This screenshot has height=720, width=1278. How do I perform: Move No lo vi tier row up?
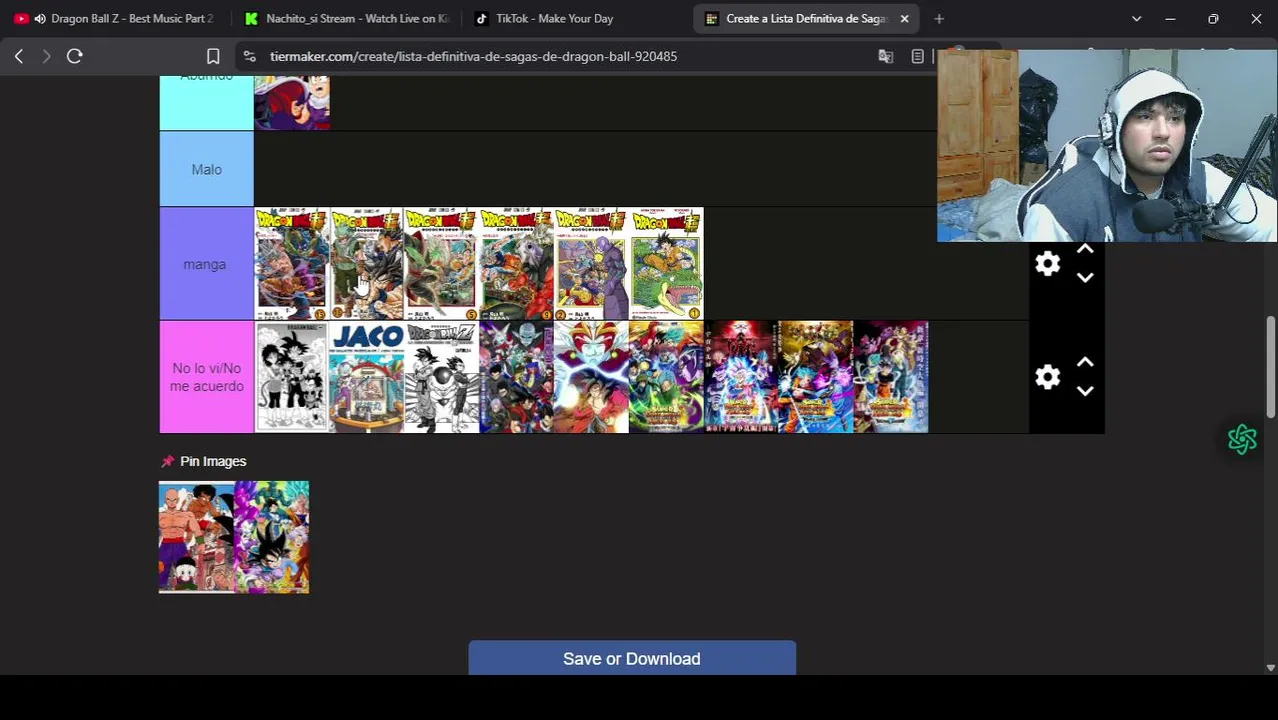click(1085, 362)
